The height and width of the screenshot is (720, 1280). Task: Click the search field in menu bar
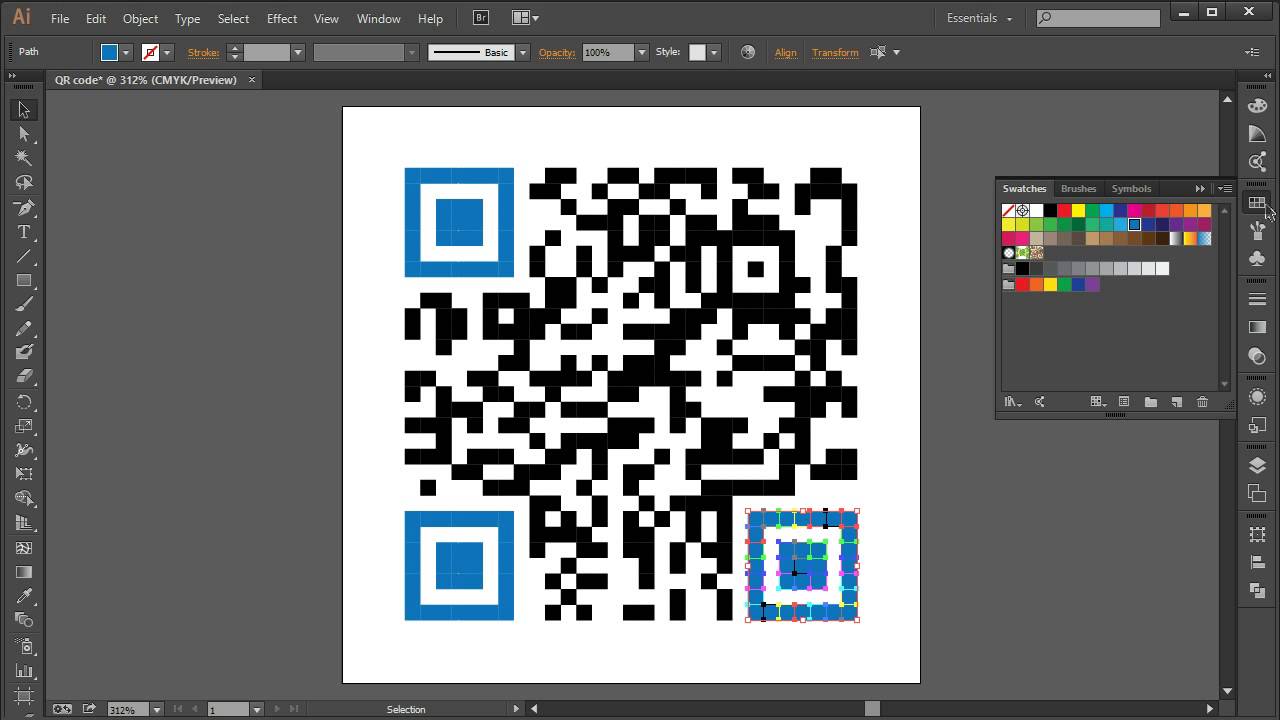point(1098,18)
